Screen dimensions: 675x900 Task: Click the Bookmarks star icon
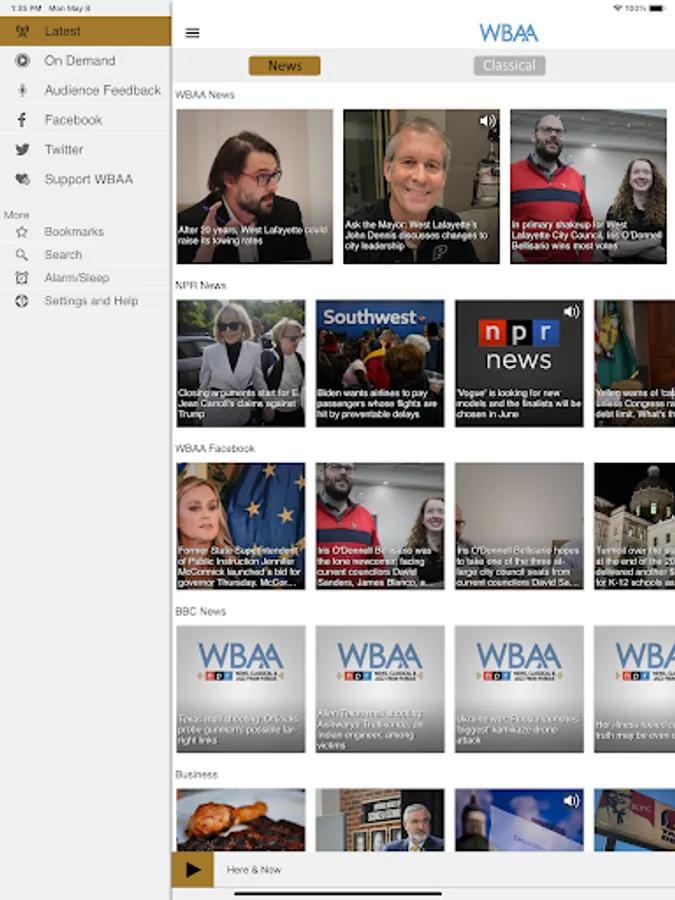(22, 232)
